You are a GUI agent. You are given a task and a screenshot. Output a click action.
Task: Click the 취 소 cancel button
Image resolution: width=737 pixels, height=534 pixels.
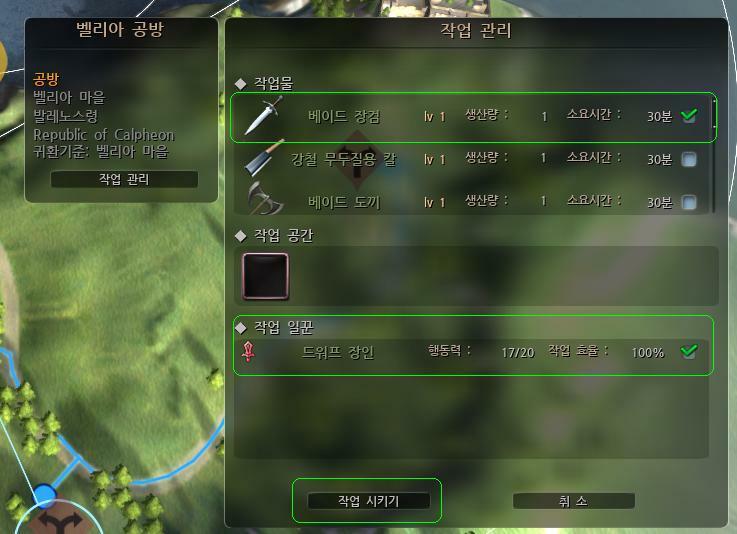click(573, 501)
